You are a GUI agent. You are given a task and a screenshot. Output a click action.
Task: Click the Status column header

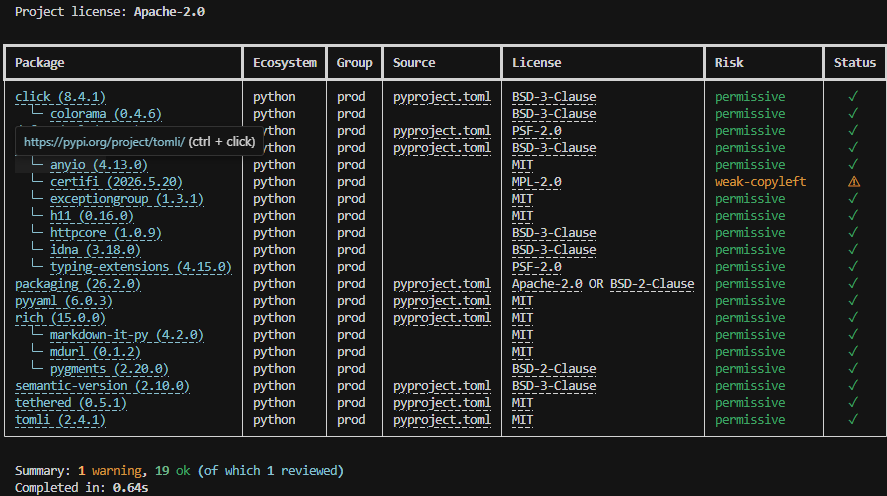coord(855,63)
